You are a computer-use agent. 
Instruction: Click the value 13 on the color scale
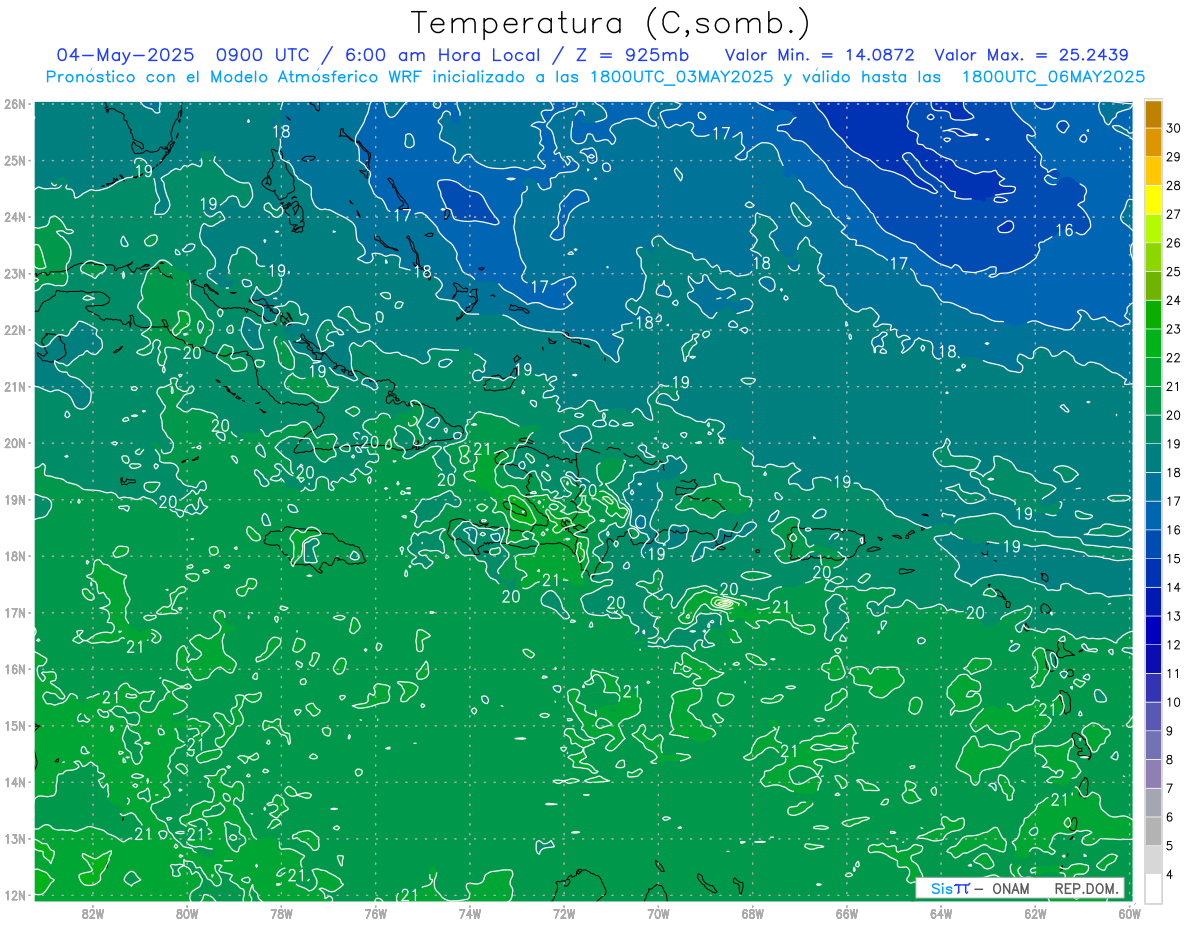tap(1173, 616)
